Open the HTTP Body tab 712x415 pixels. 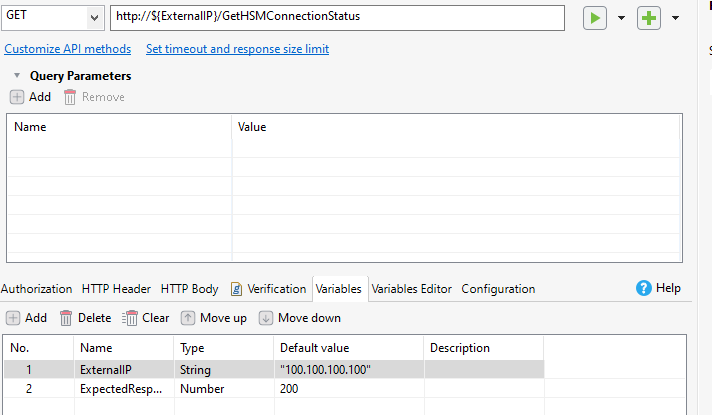coord(189,289)
